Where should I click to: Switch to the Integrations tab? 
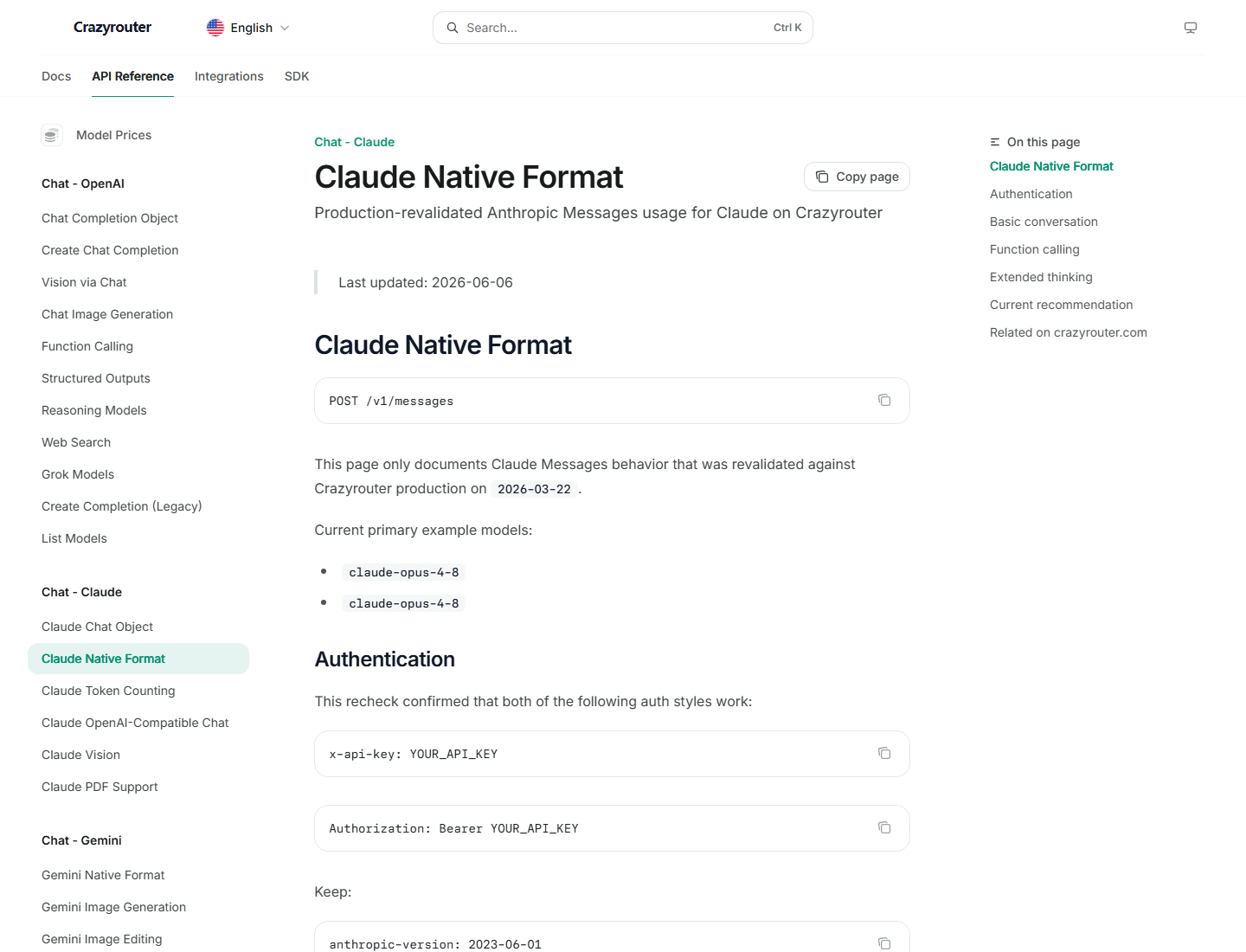click(x=229, y=76)
